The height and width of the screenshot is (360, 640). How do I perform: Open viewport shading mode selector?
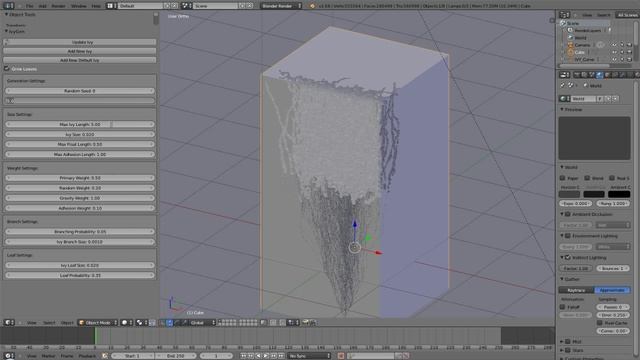pyautogui.click(x=127, y=322)
